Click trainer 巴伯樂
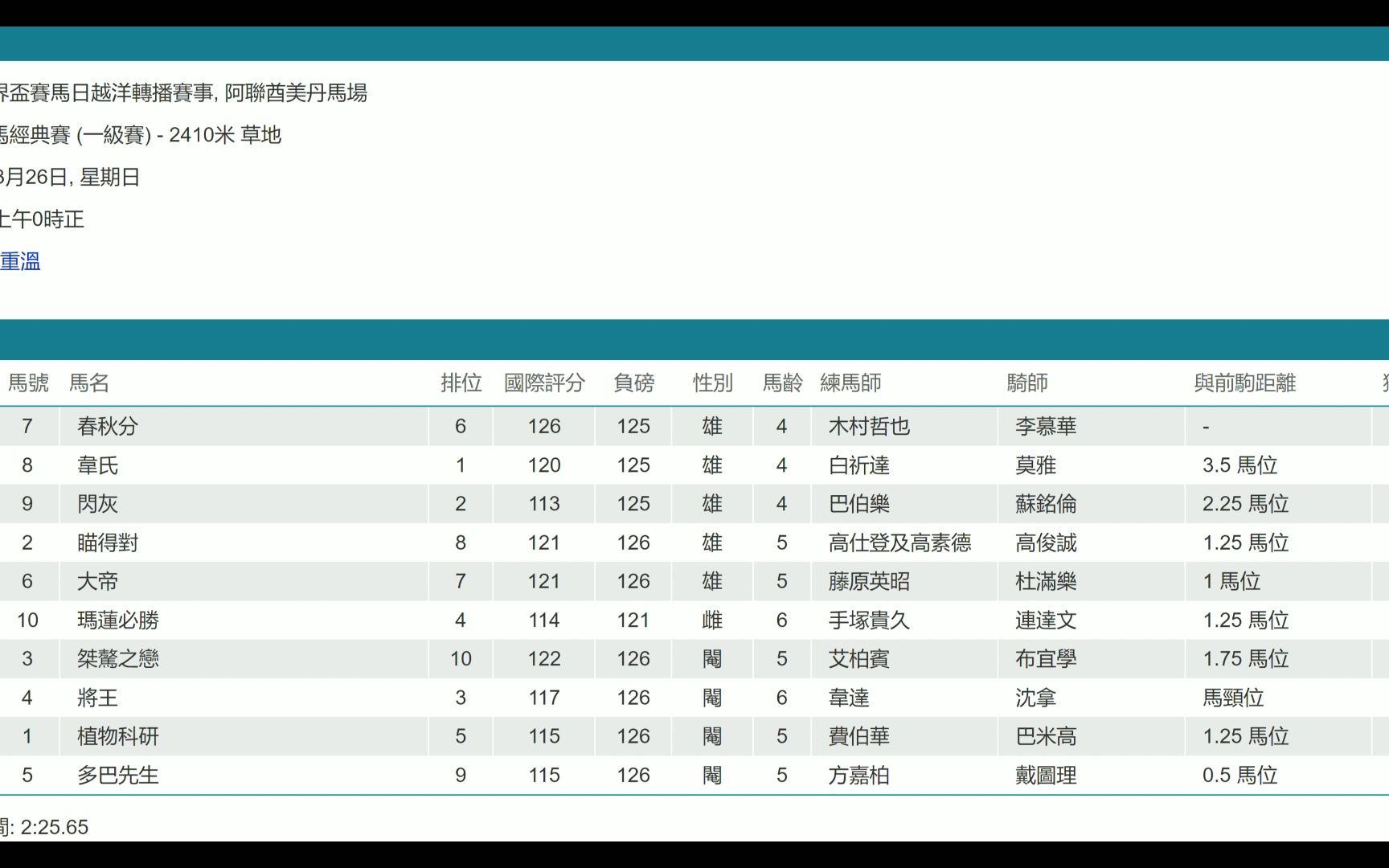This screenshot has height=868, width=1389. [x=858, y=504]
